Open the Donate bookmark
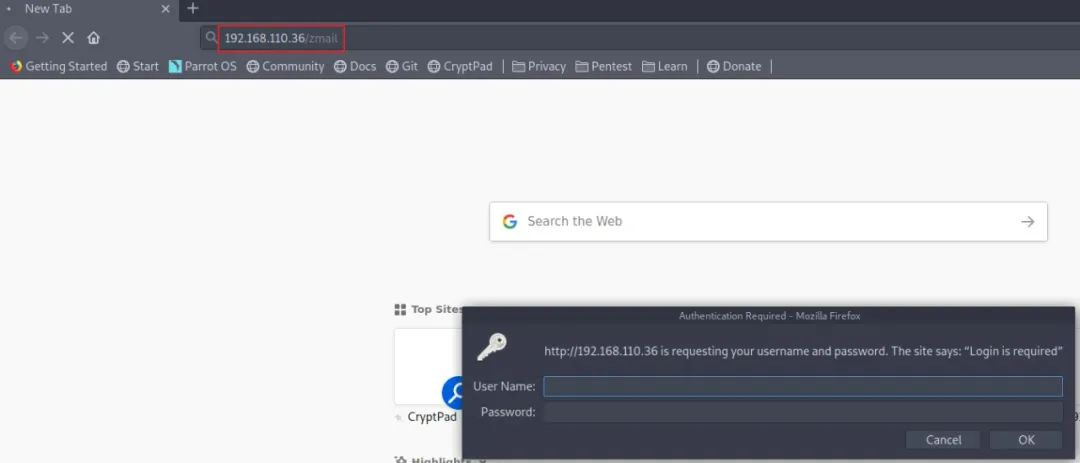 pyautogui.click(x=734, y=66)
